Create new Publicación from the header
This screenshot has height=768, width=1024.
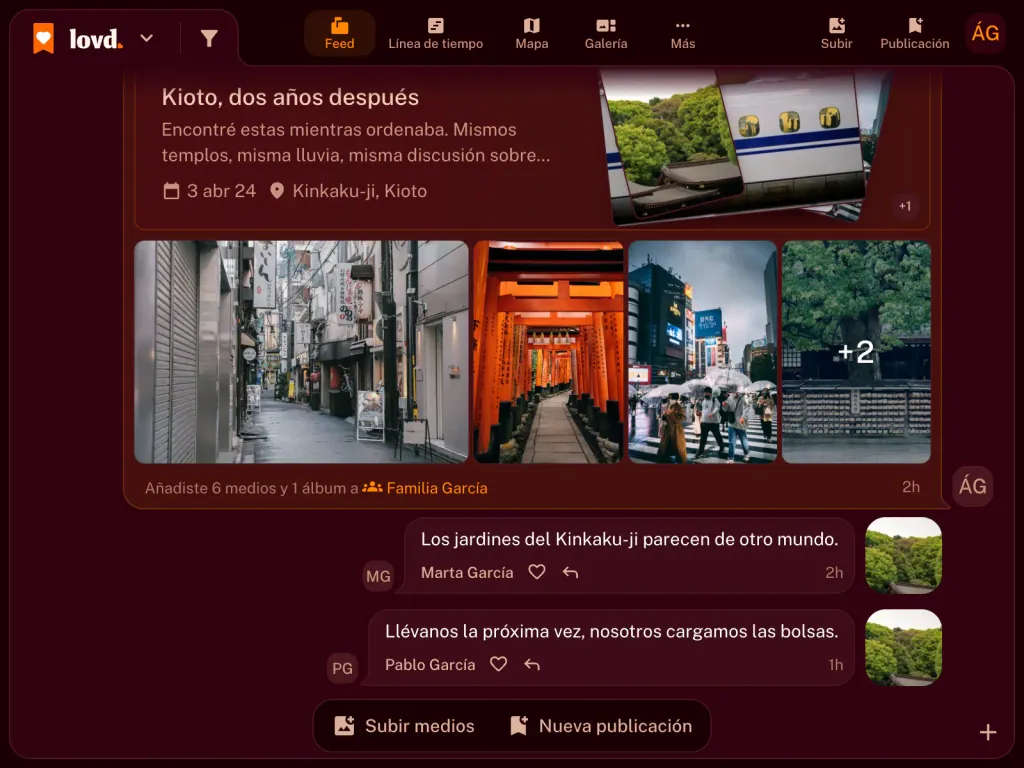point(914,34)
